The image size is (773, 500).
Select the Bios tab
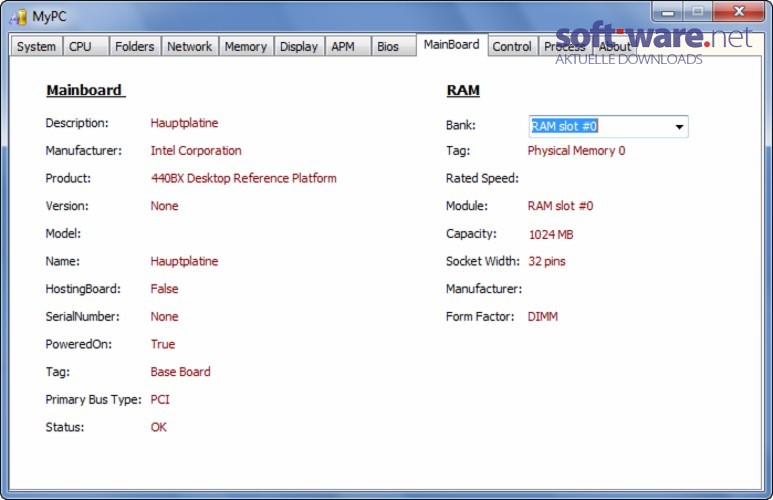coord(393,46)
